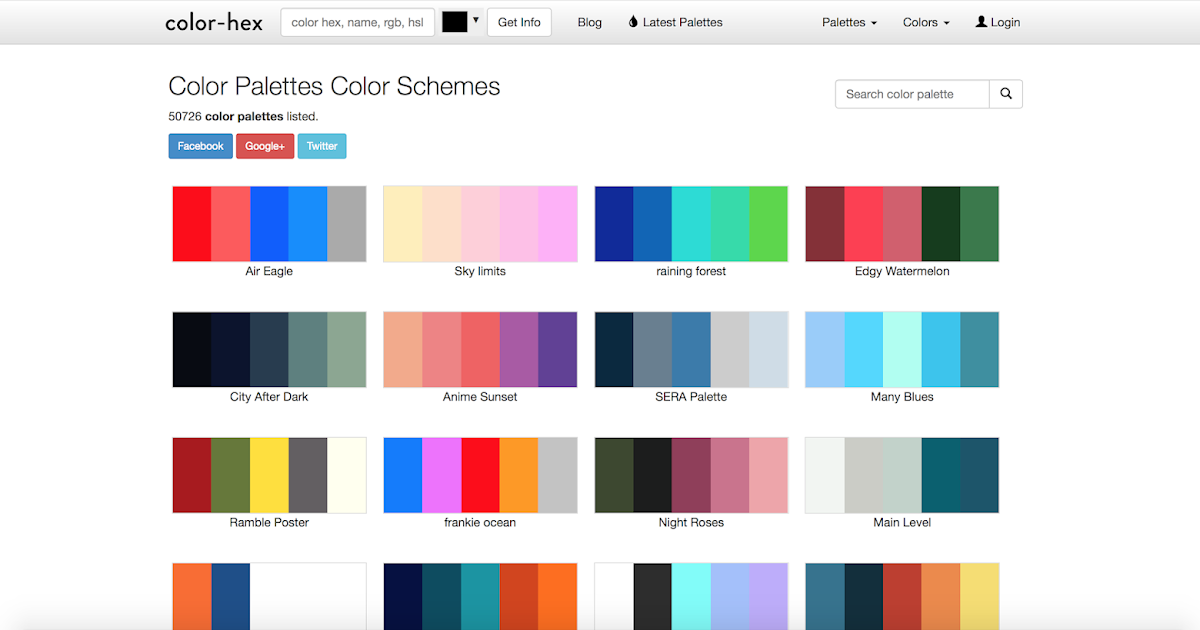The width and height of the screenshot is (1200, 630).
Task: Click the color-hex logo
Action: (213, 22)
